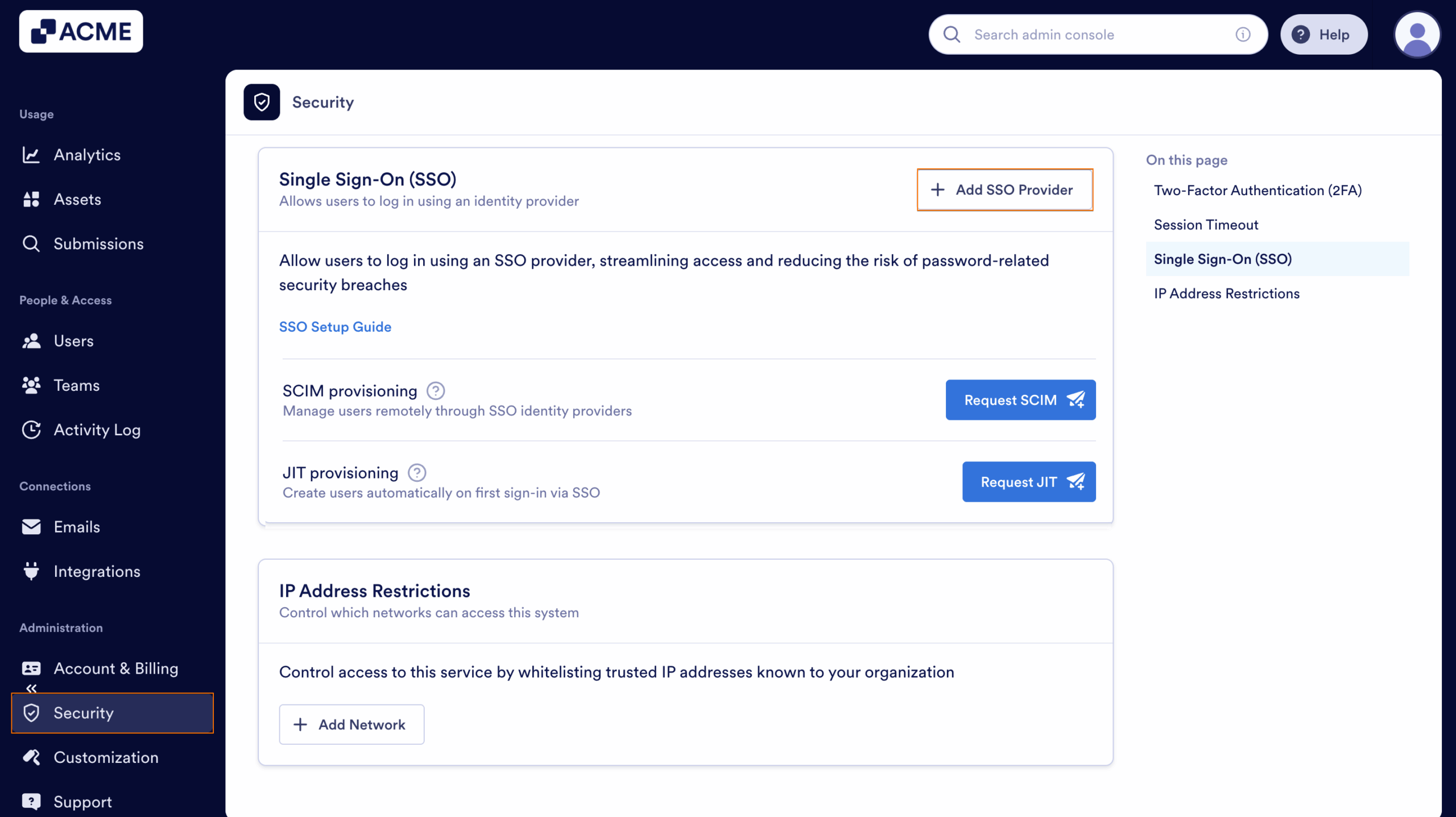Image resolution: width=1456 pixels, height=817 pixels.
Task: Open the Teams page
Action: click(x=77, y=385)
